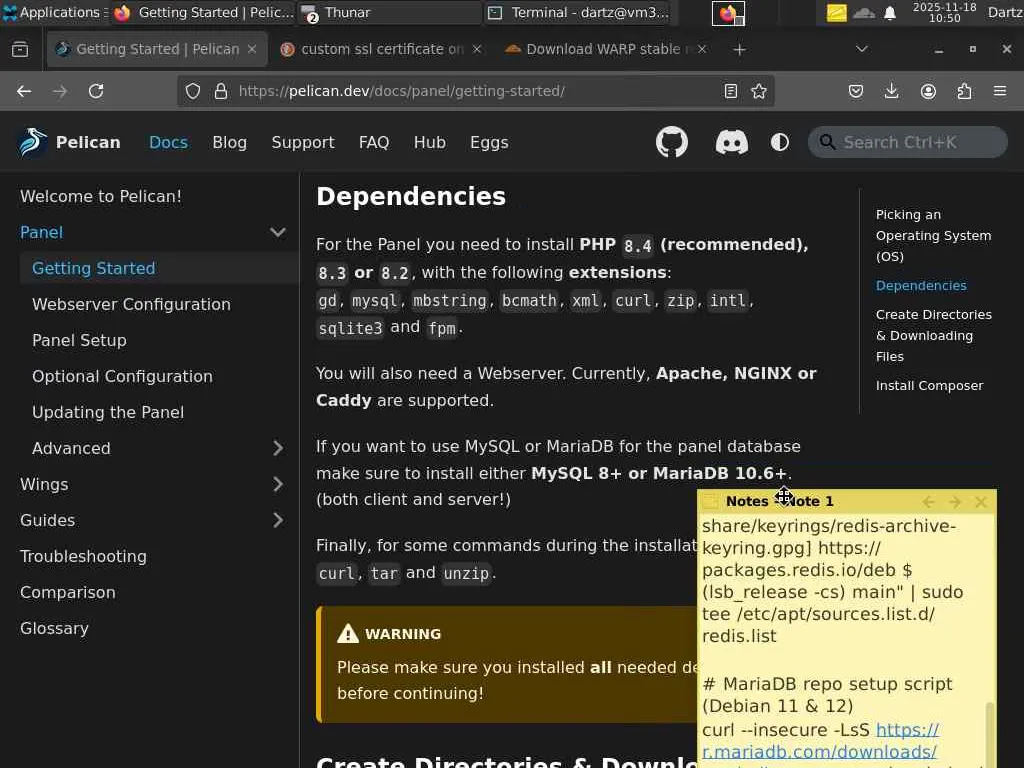Expand the Advanced sidebar chevron
This screenshot has height=768, width=1024.
pos(278,448)
